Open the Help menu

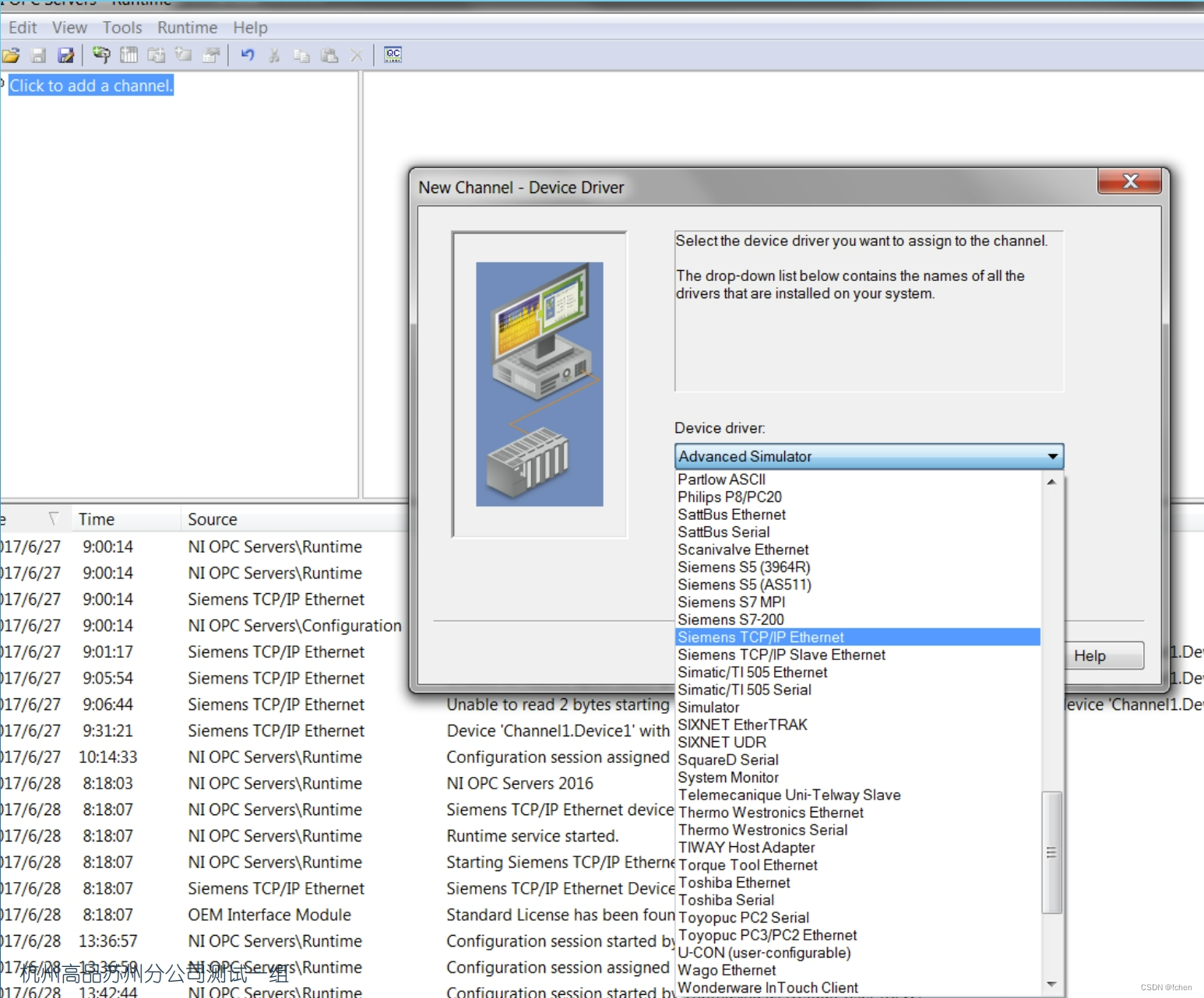[250, 28]
